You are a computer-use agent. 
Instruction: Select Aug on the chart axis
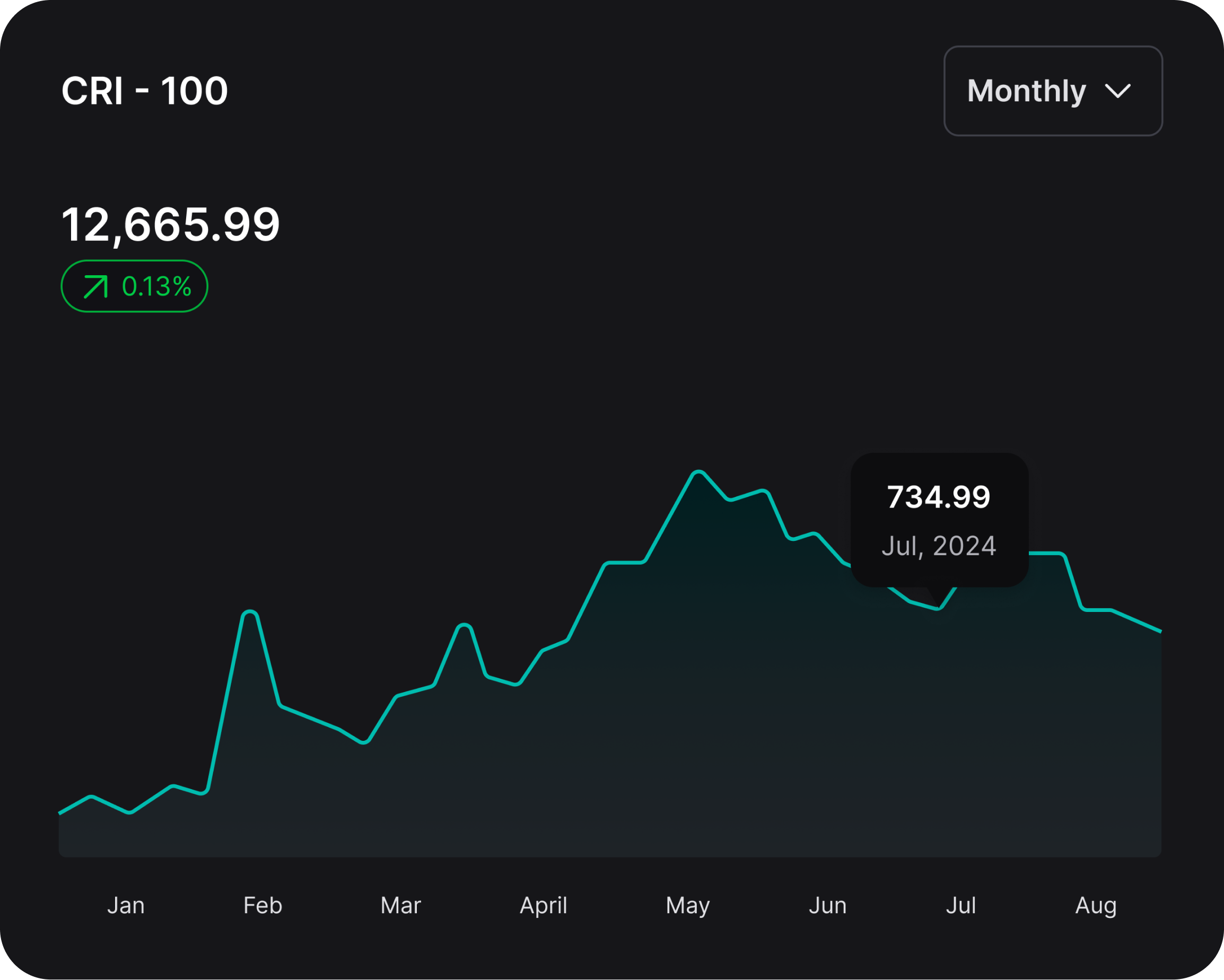tap(1096, 905)
